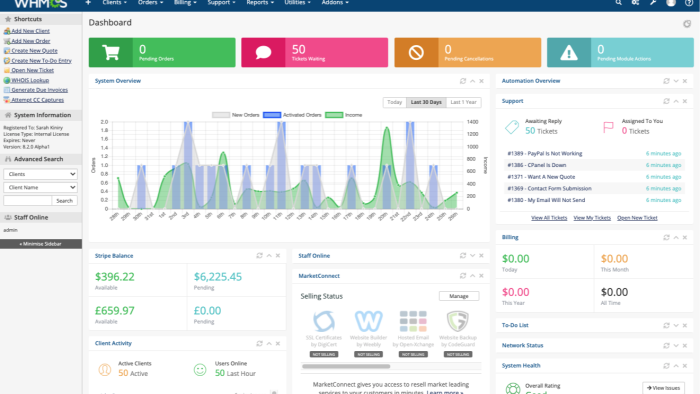700x394 pixels.
Task: Click the Pending Module Actions warning icon
Action: (569, 53)
